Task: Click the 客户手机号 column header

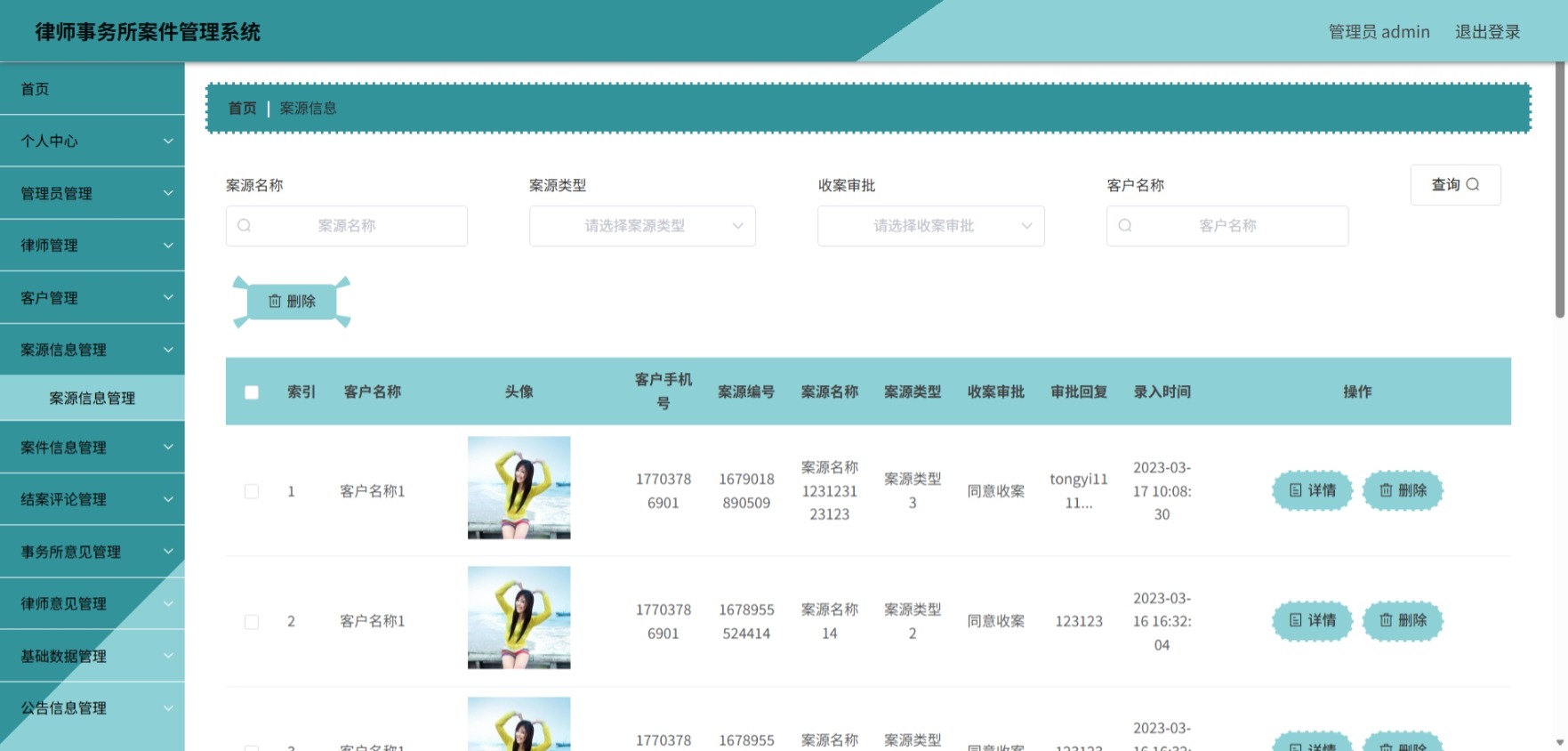Action: tap(663, 392)
